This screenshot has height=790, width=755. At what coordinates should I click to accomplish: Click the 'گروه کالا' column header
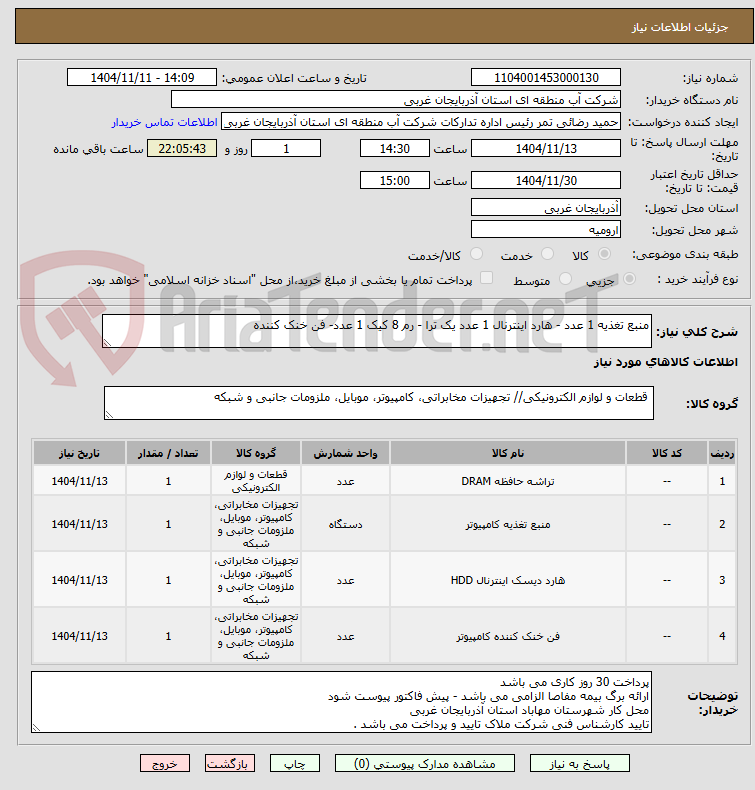point(256,453)
